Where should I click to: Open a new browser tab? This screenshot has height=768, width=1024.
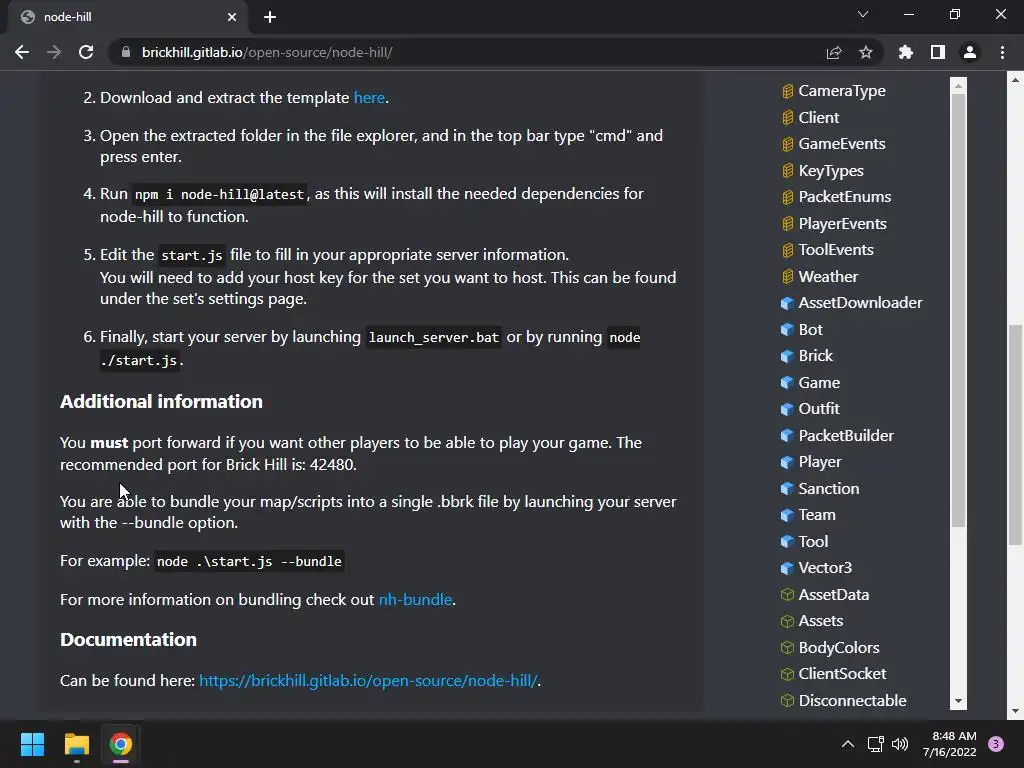[270, 17]
